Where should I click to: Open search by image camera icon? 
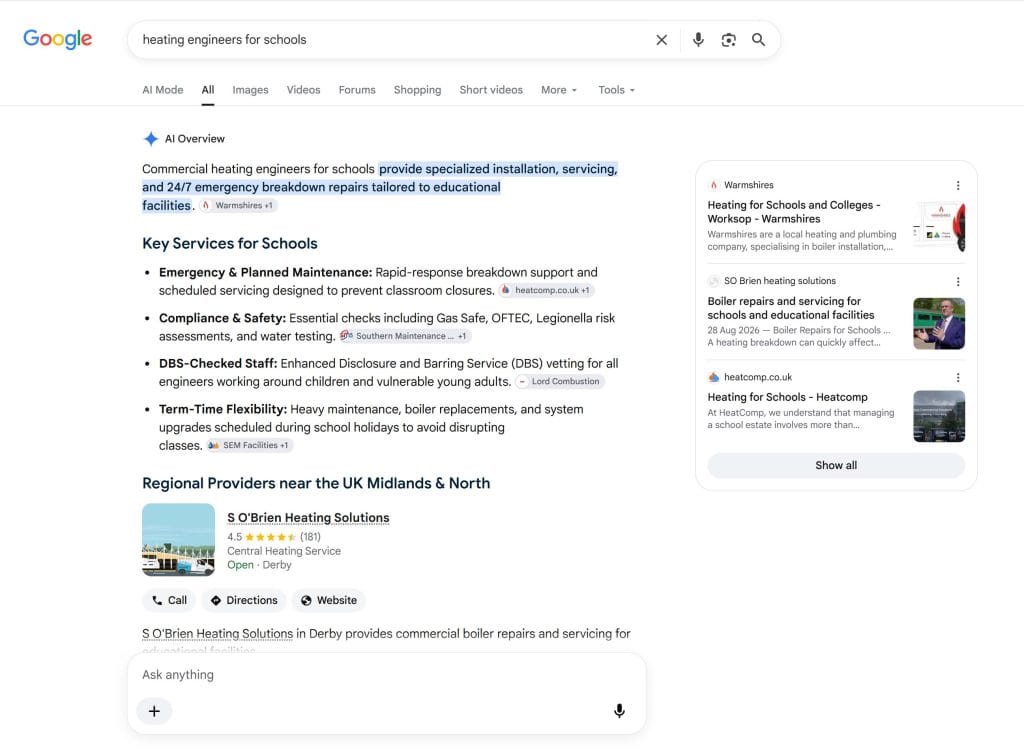tap(728, 40)
